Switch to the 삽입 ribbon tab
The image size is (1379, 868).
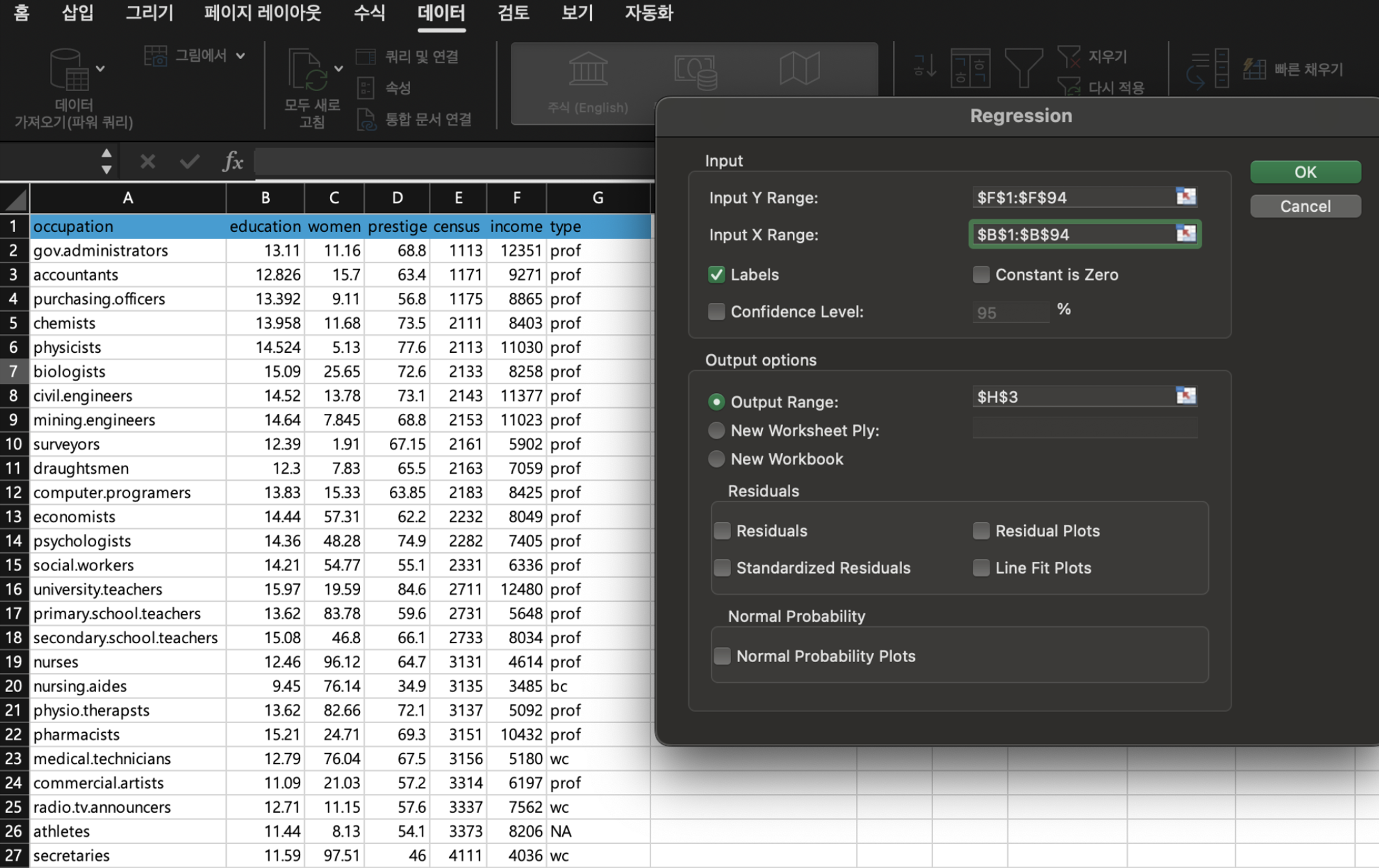[77, 13]
